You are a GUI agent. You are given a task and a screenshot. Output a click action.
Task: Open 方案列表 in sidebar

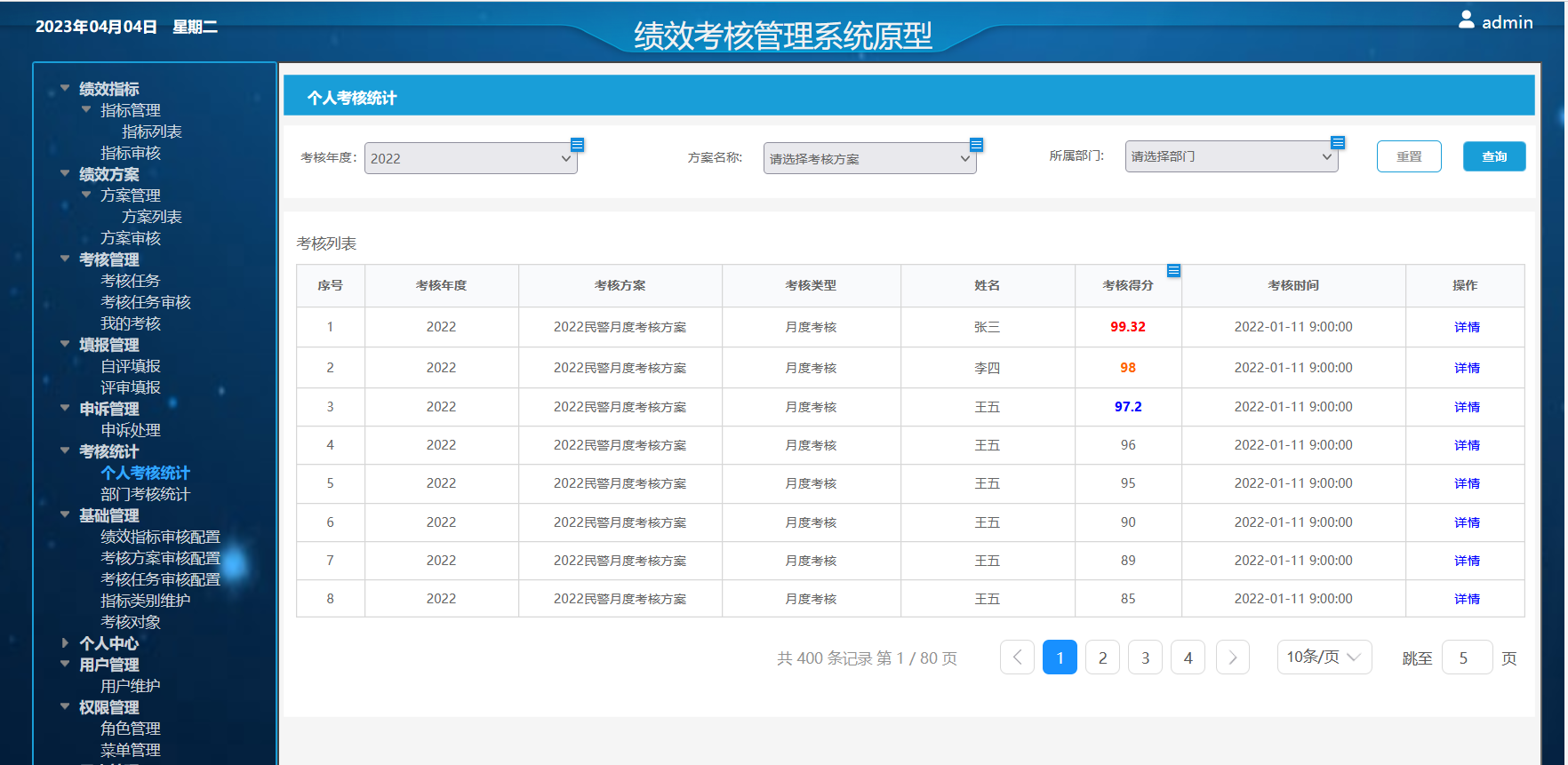[x=152, y=217]
